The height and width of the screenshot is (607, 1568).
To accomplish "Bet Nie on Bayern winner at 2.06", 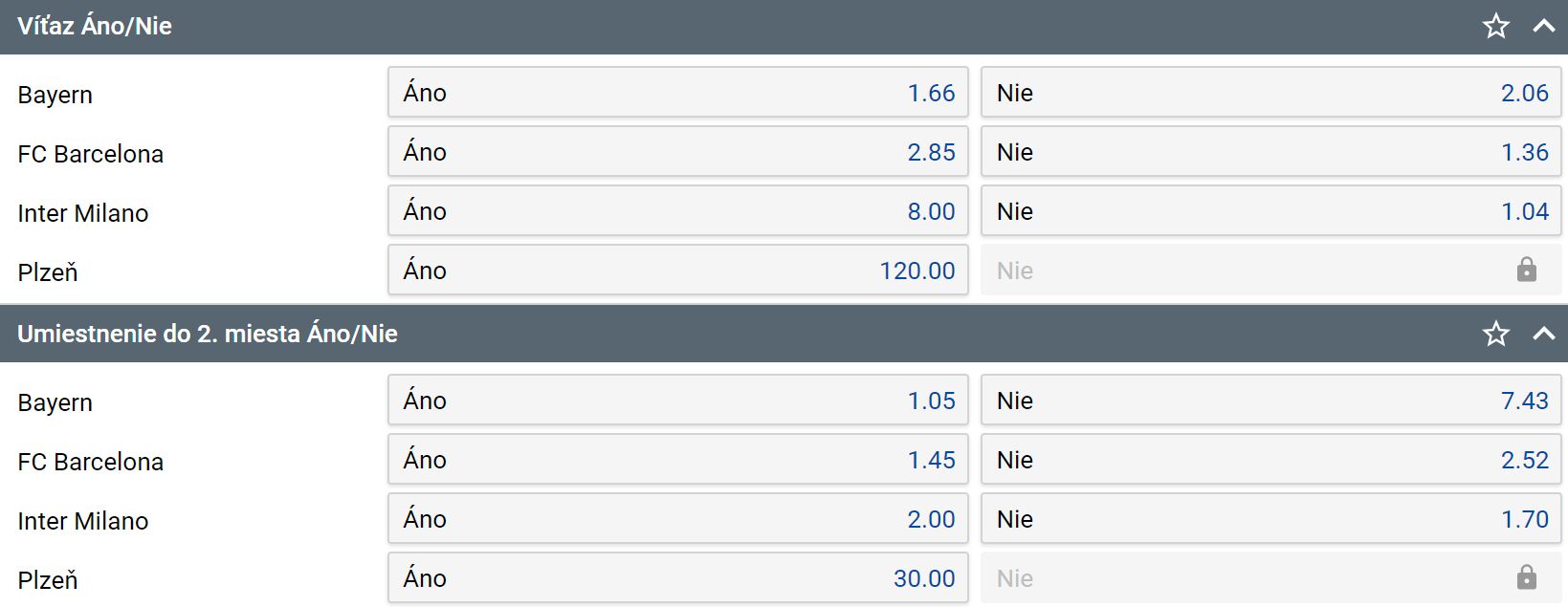I will pos(1270,93).
